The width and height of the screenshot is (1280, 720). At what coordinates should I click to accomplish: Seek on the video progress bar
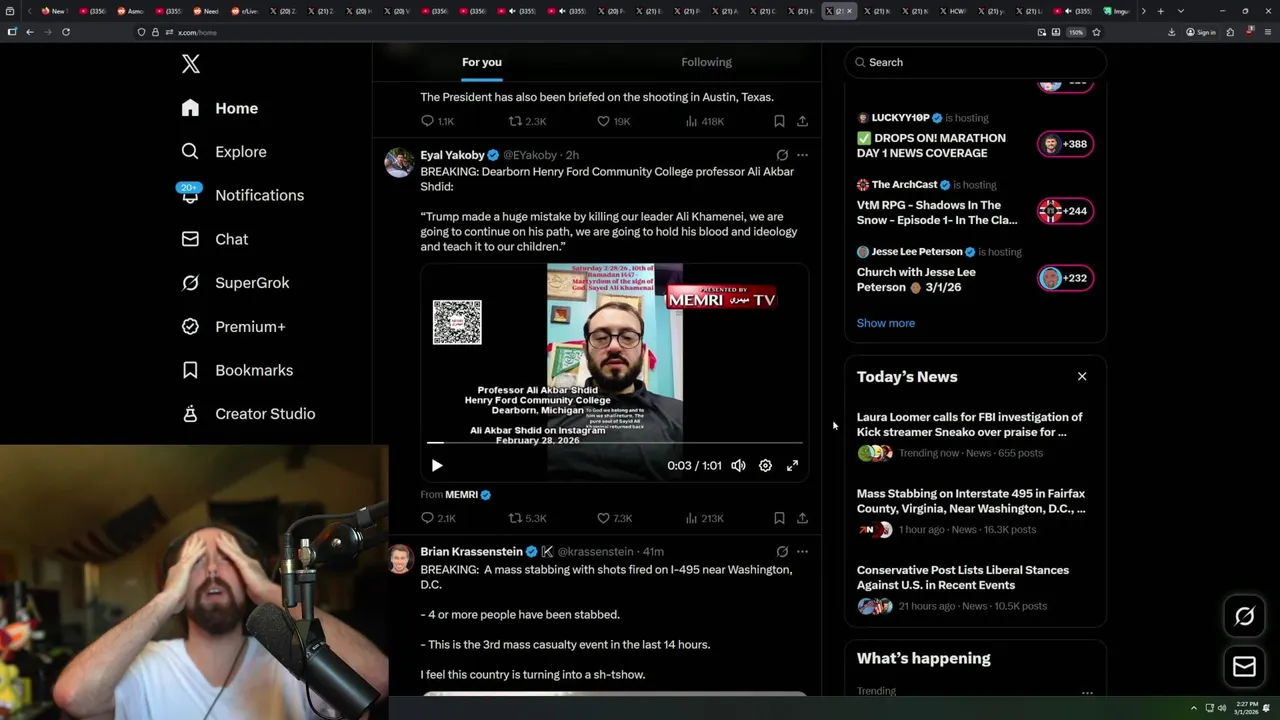(x=615, y=442)
